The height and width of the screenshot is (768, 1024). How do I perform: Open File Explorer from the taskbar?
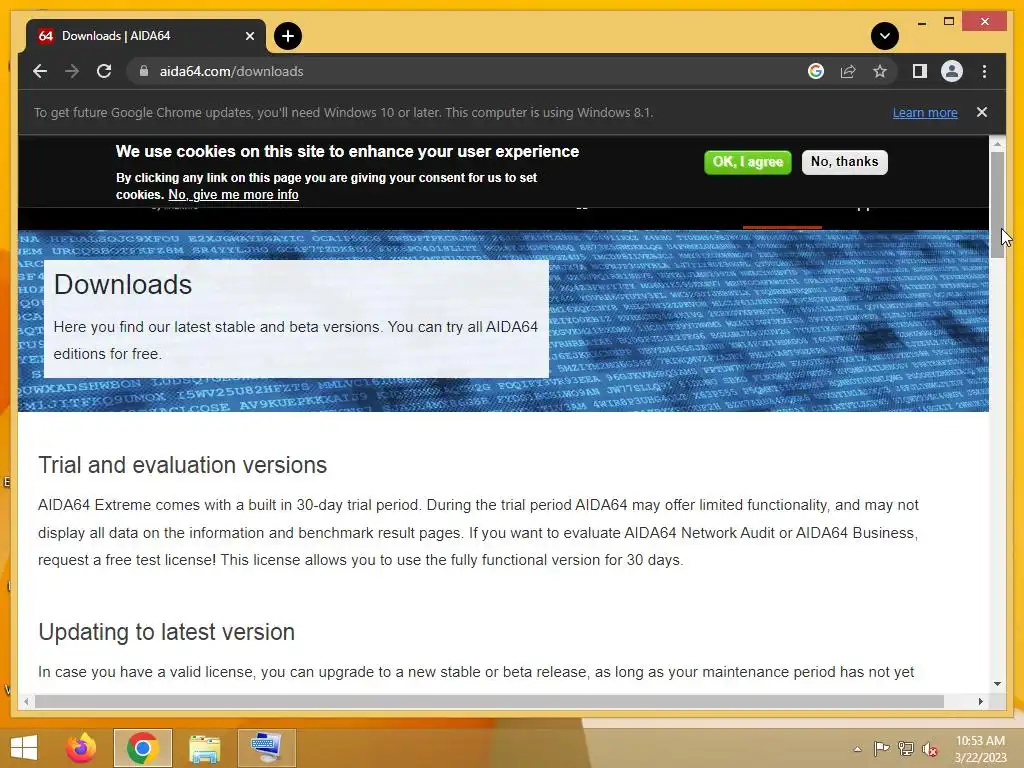[x=204, y=748]
